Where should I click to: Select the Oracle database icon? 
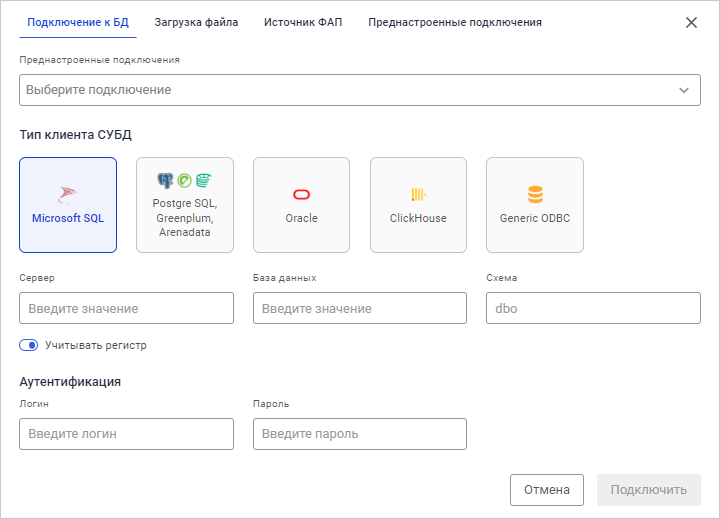[x=301, y=195]
